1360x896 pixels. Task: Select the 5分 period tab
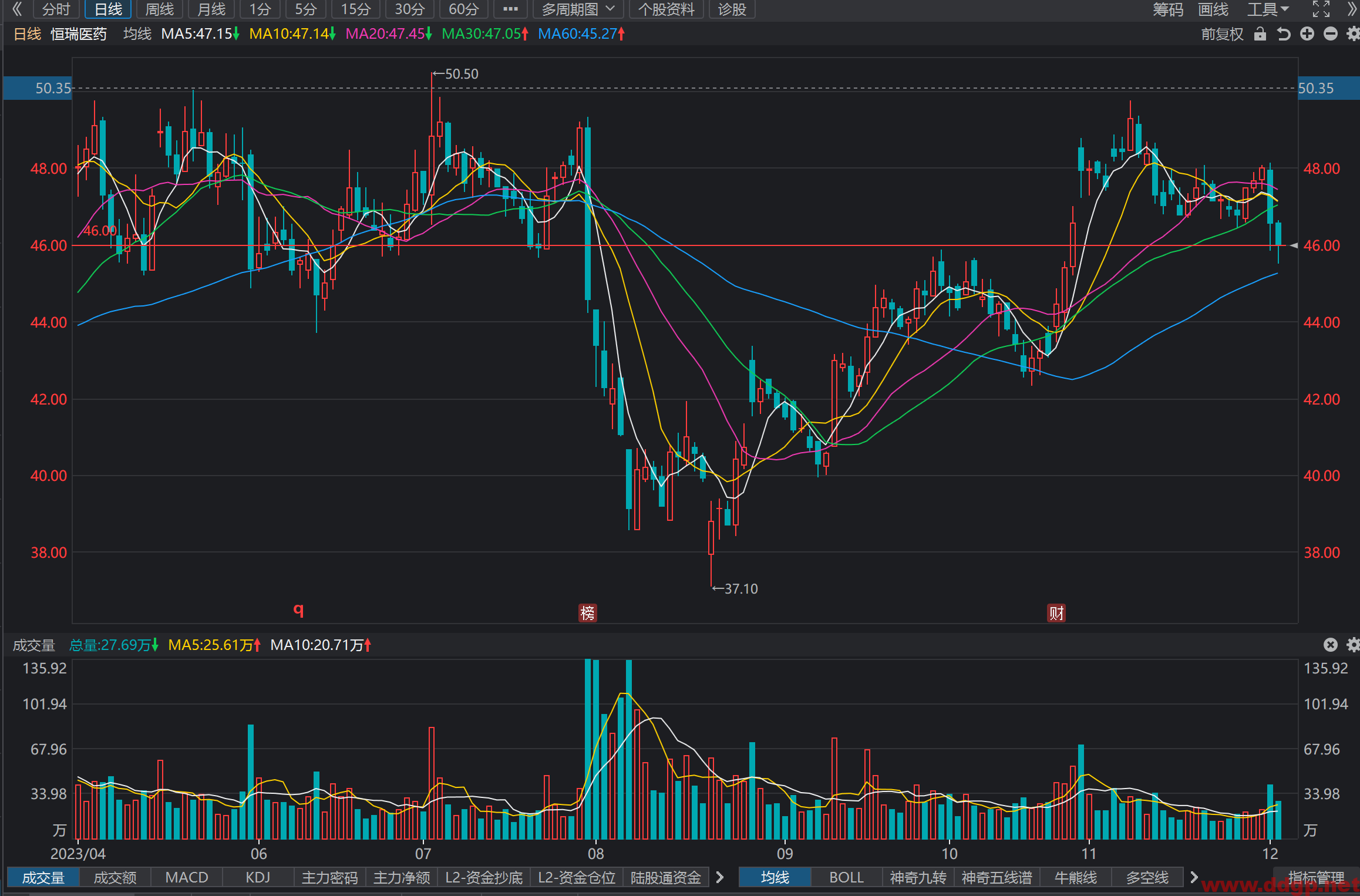(305, 9)
